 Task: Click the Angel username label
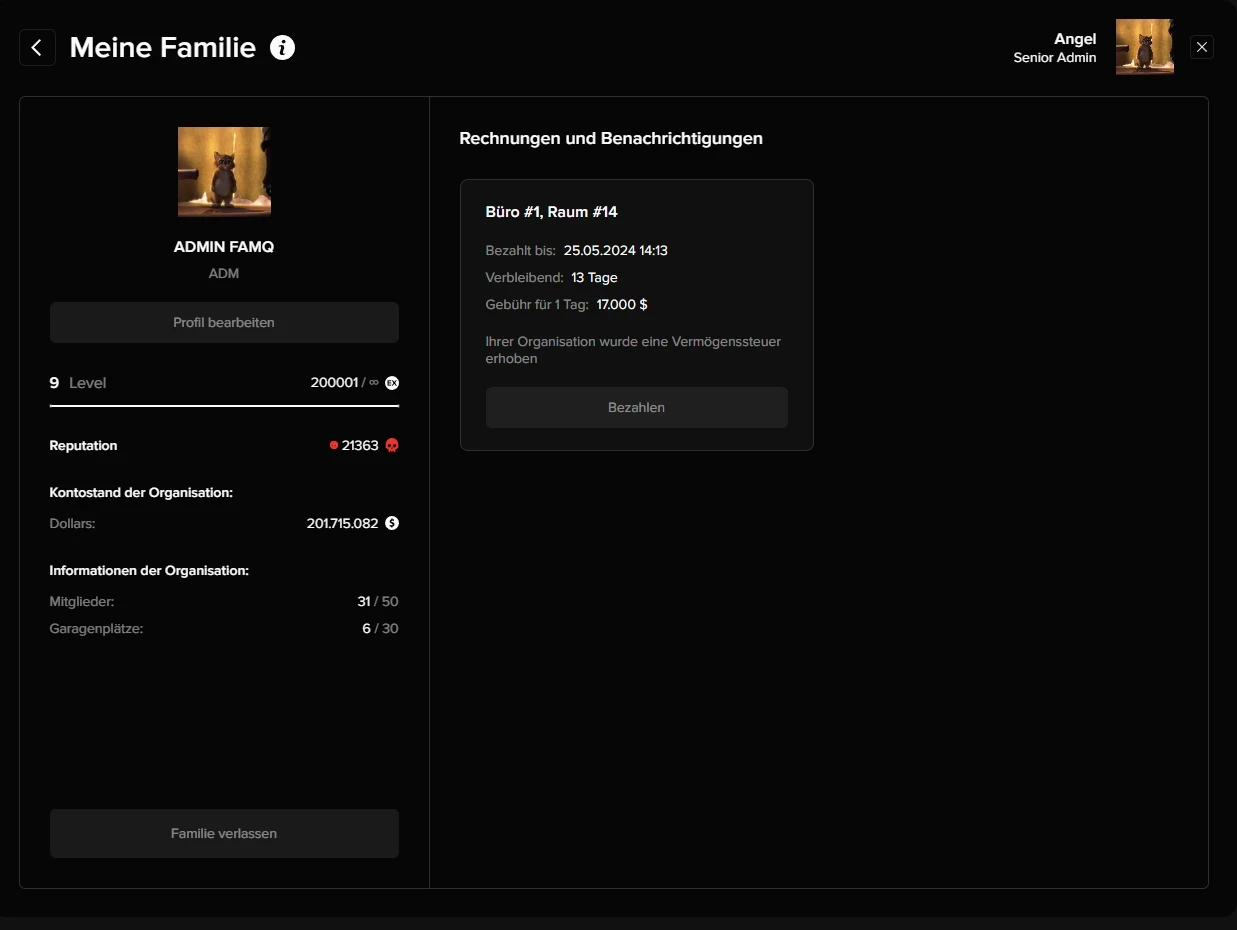coord(1075,39)
